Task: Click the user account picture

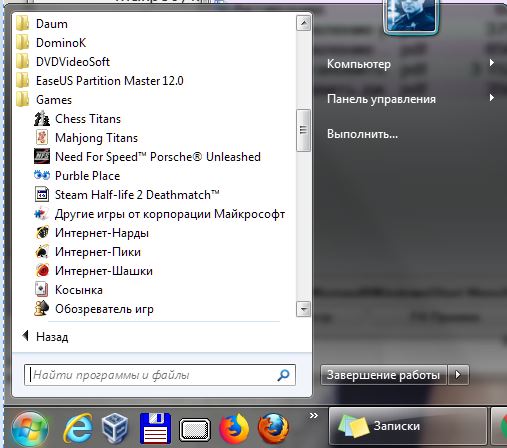Action: click(x=411, y=16)
